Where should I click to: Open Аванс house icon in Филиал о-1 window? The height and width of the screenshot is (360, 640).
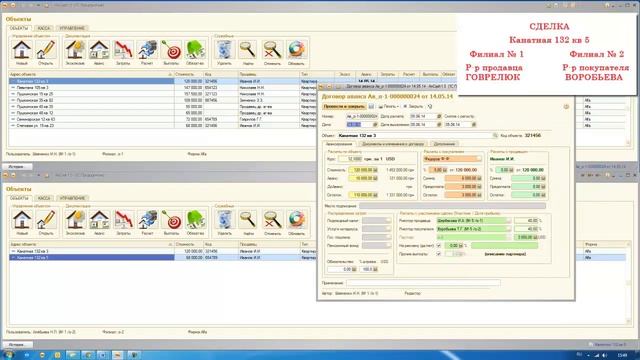99,50
